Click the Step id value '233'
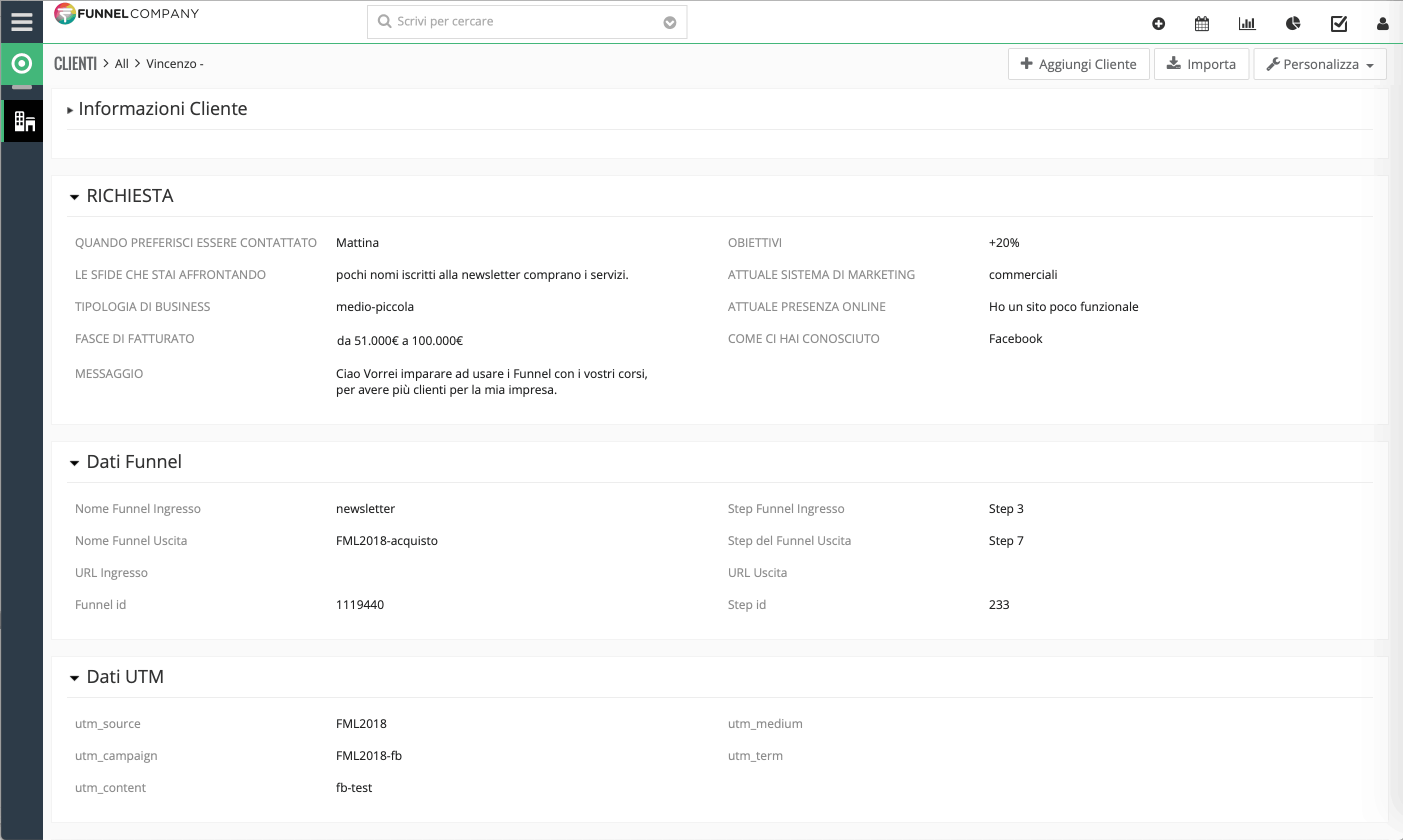 [999, 604]
